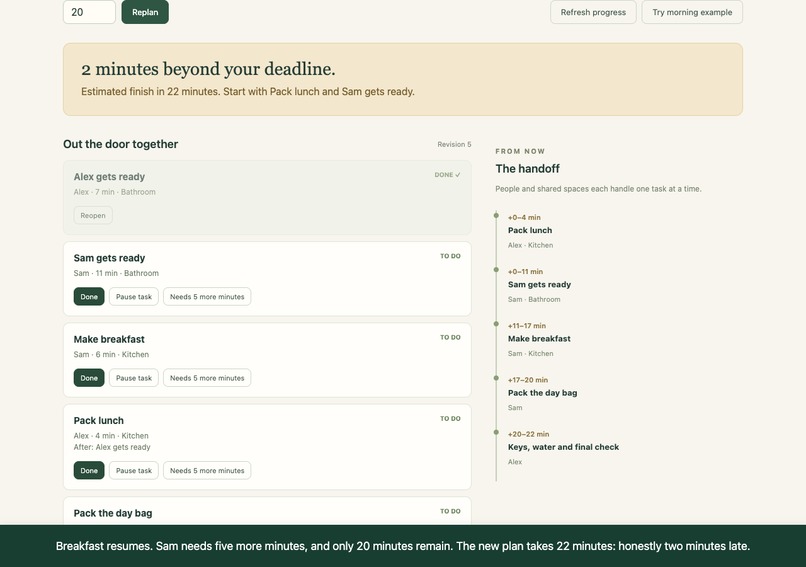Screen dimensions: 806x567
Task: Click the timeline dot for Sam gets ready
Action: (x=496, y=270)
